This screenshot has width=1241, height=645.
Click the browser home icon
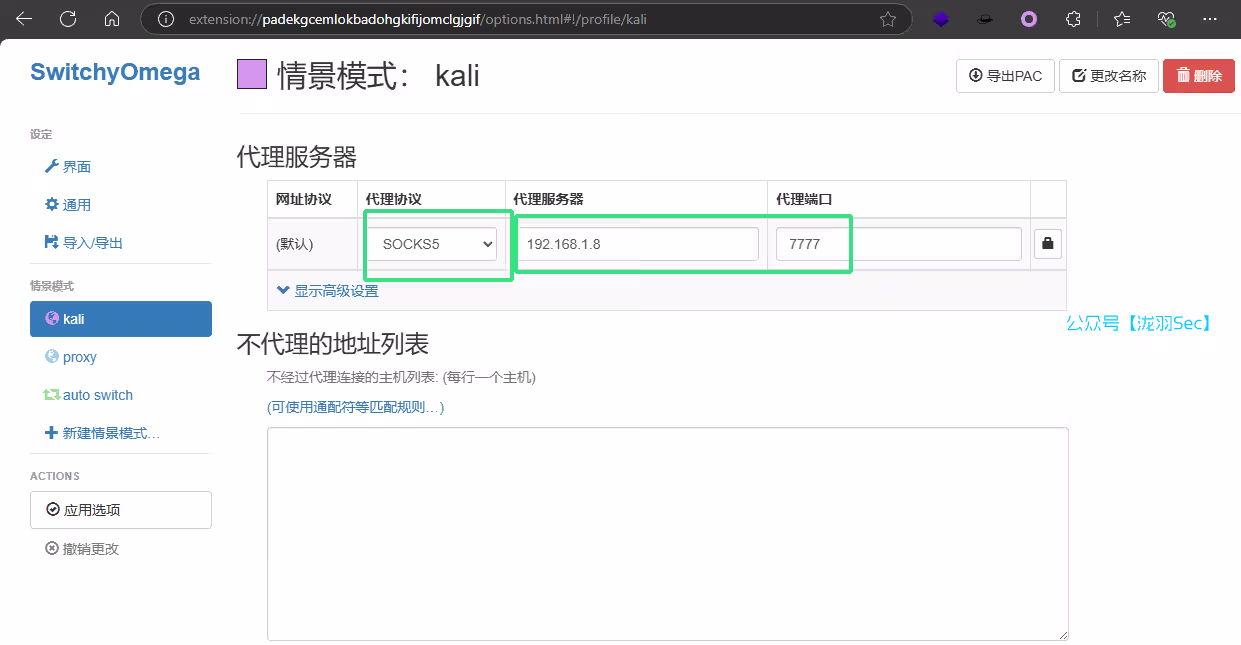coord(112,19)
